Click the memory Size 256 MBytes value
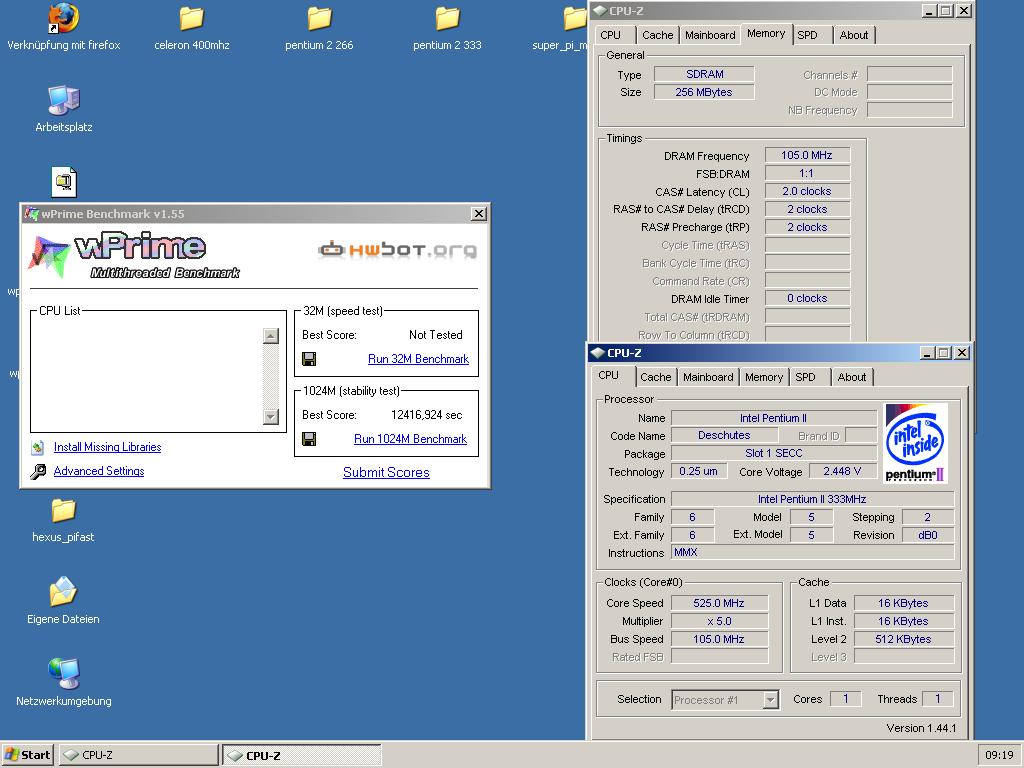Viewport: 1024px width, 768px height. tap(704, 92)
